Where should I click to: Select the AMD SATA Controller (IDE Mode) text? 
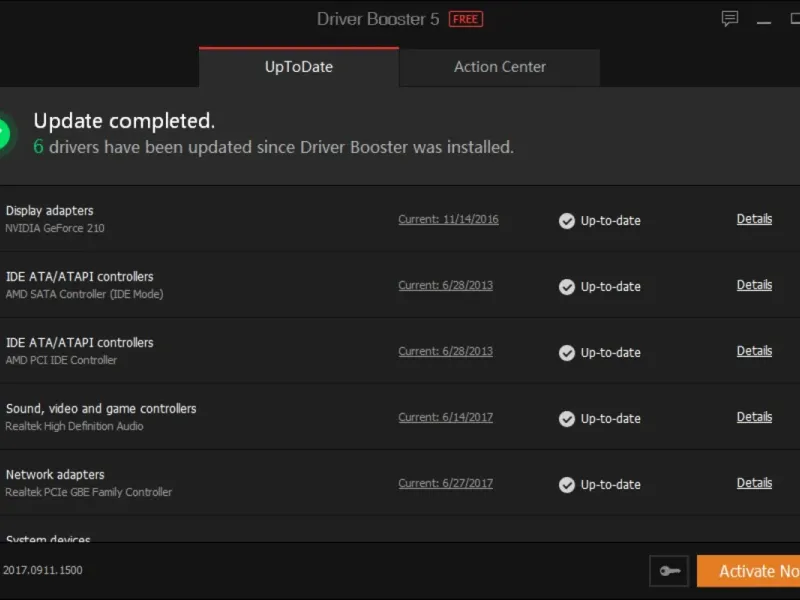pos(84,294)
